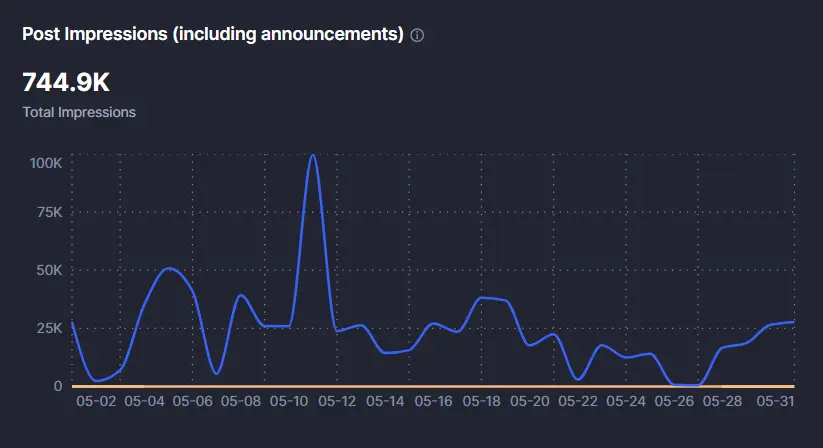The image size is (823, 448).
Task: Click the 05-31 date label
Action: (x=775, y=401)
